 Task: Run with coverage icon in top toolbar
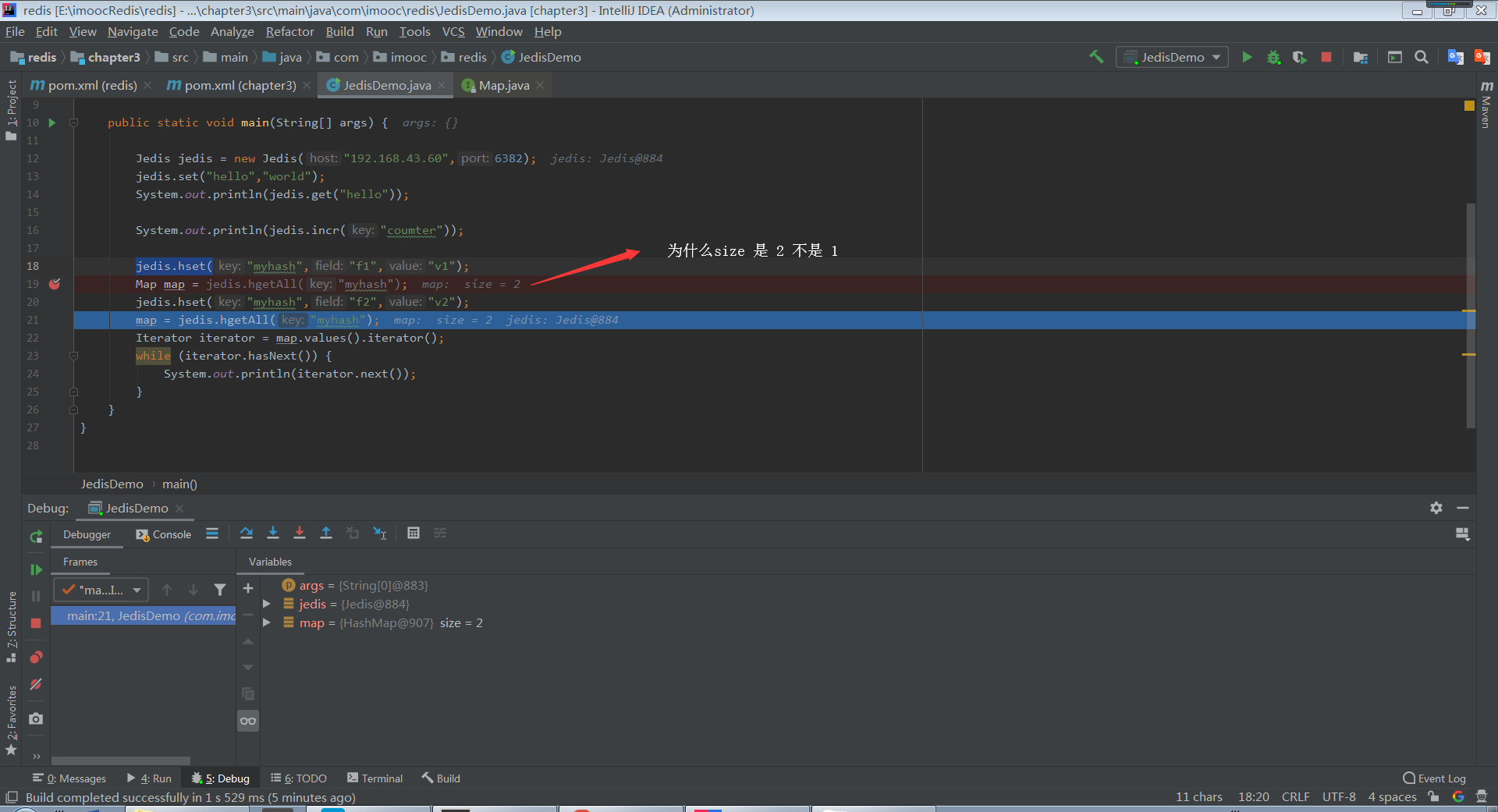pos(1299,57)
